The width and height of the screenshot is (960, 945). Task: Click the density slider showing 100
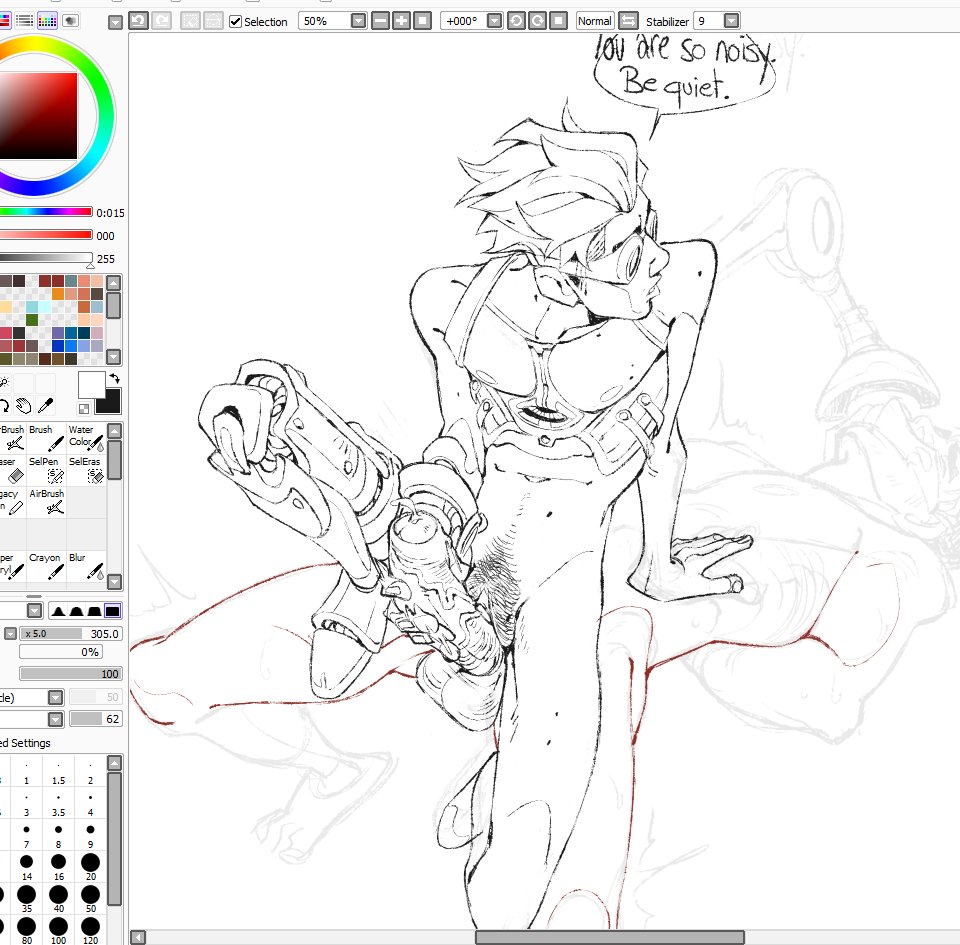click(70, 674)
